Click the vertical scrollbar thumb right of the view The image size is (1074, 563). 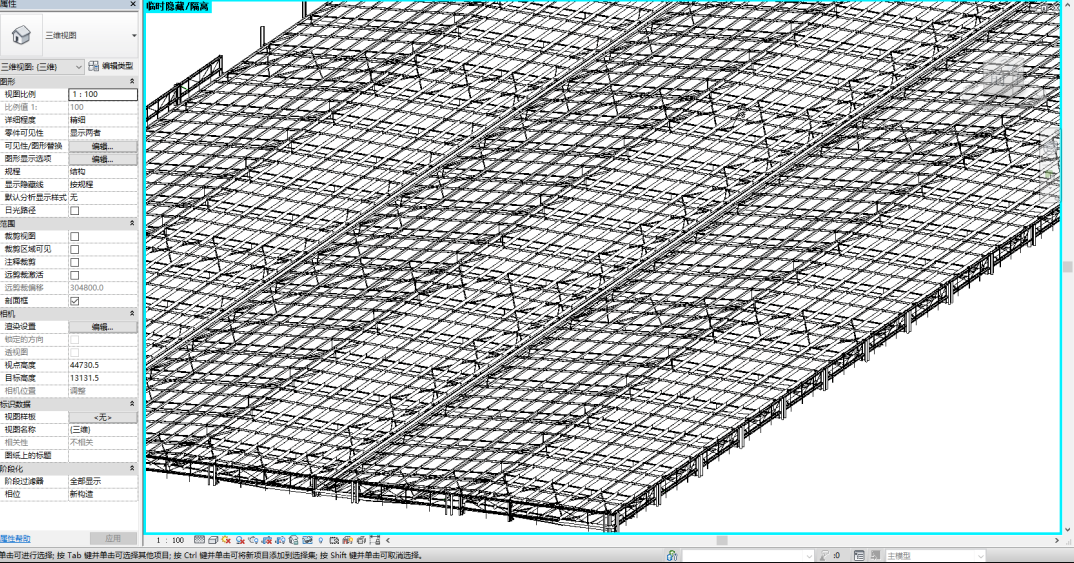pos(1067,266)
